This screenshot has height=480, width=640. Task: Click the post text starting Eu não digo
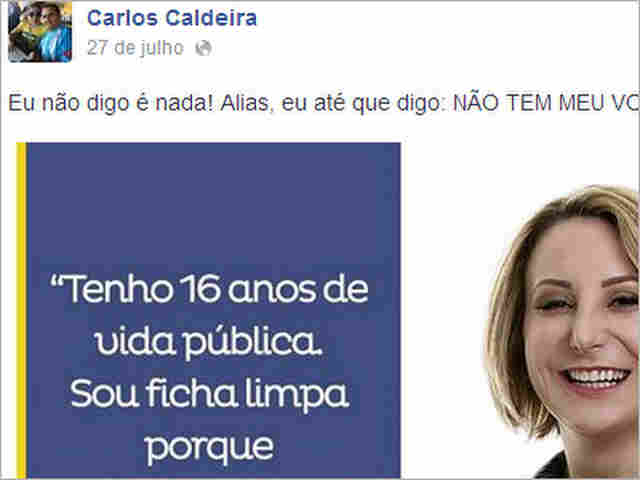pyautogui.click(x=324, y=103)
